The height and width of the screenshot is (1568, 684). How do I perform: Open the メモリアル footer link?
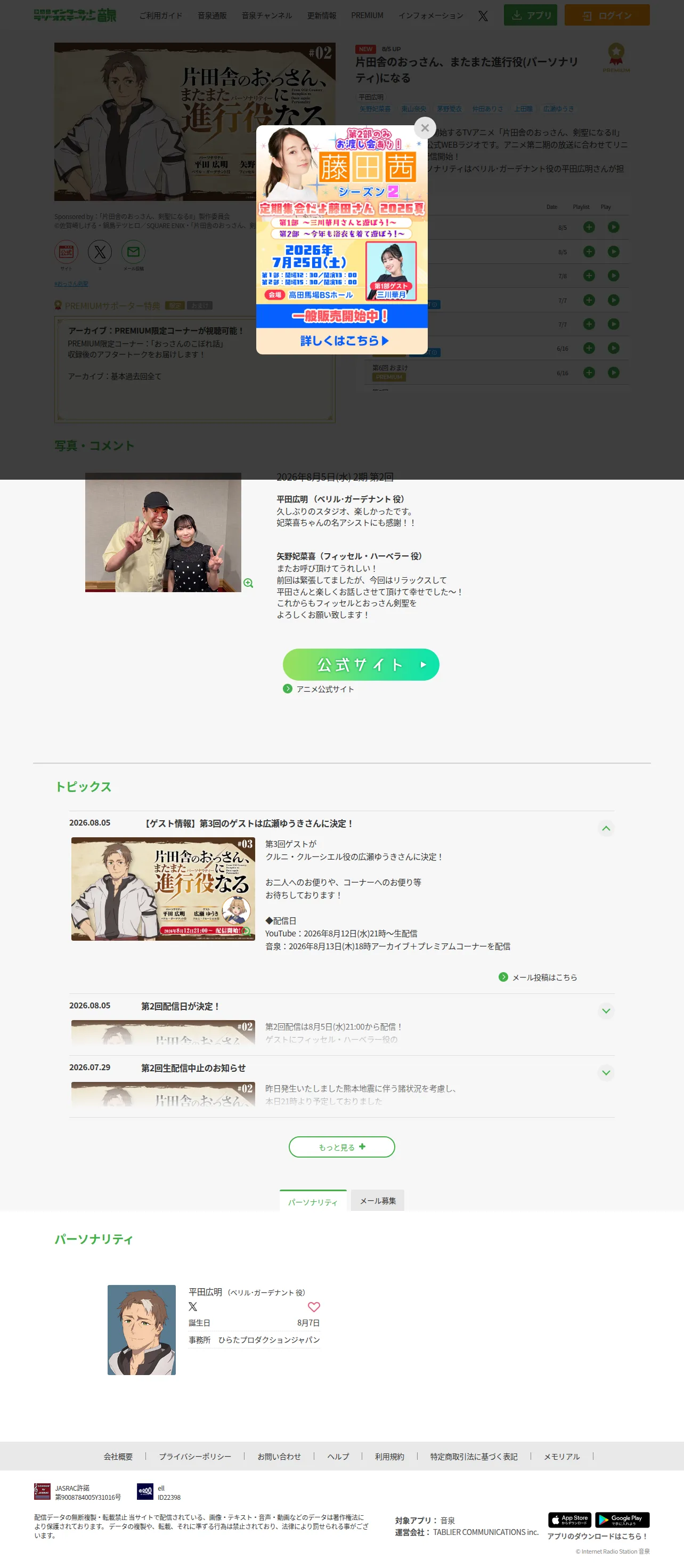click(561, 1457)
